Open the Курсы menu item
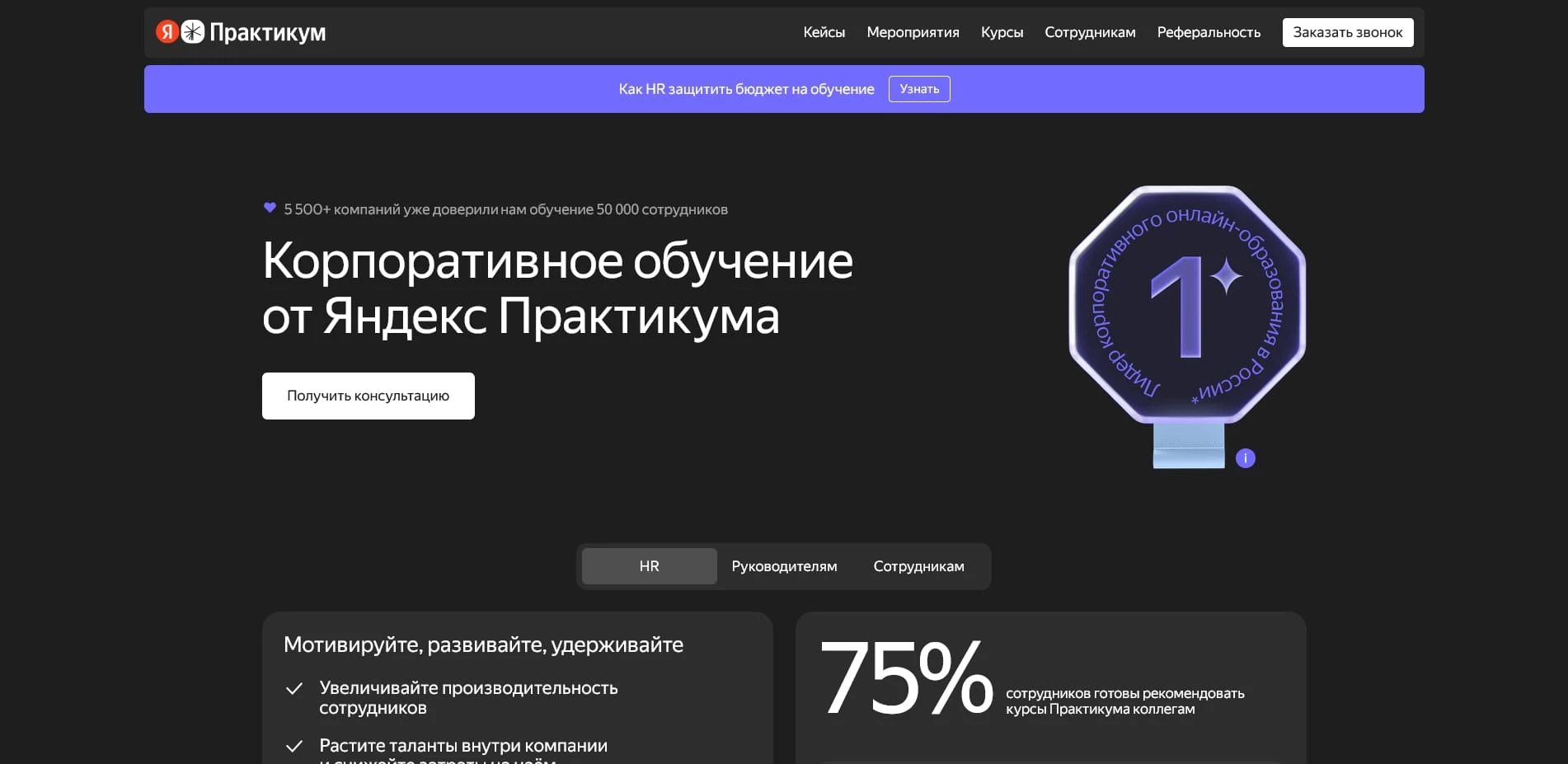This screenshot has width=1568, height=764. point(1002,32)
